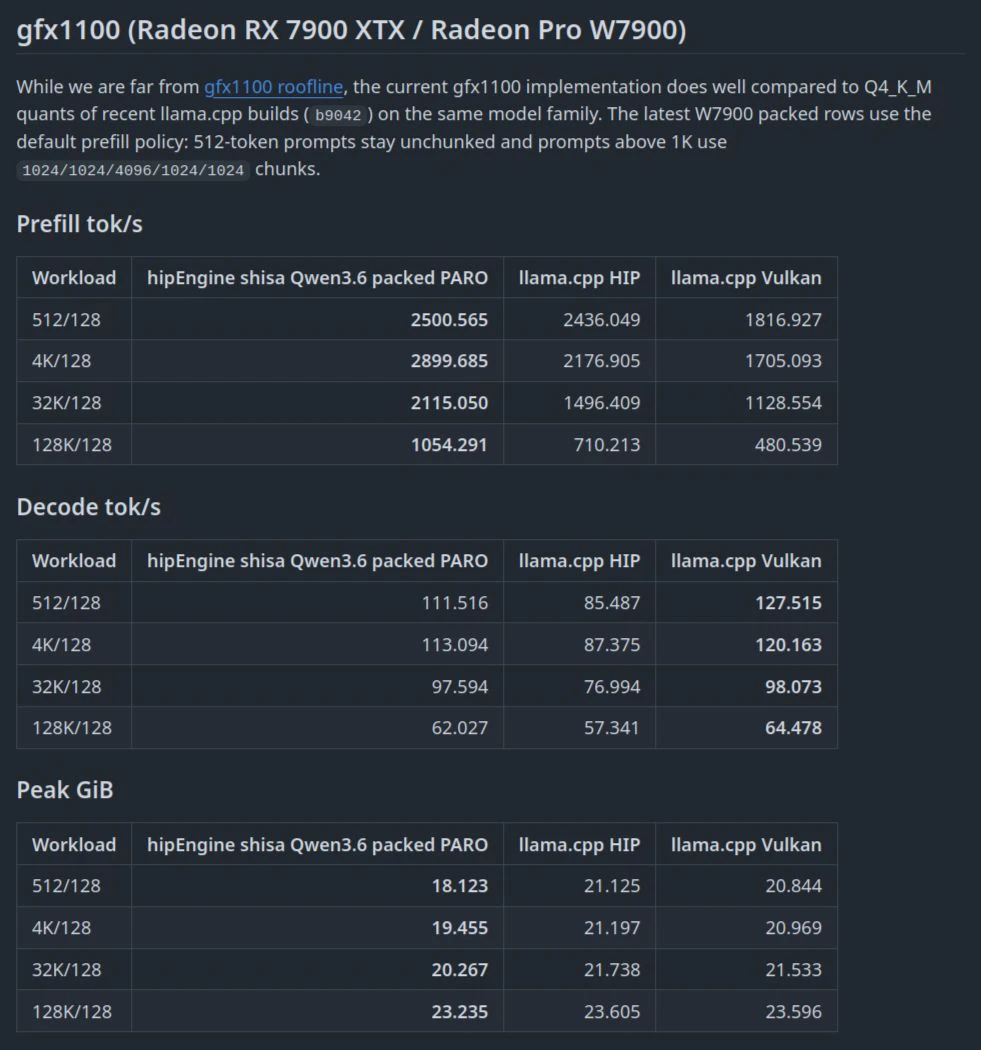Click Decode table Workload column header

[74, 560]
